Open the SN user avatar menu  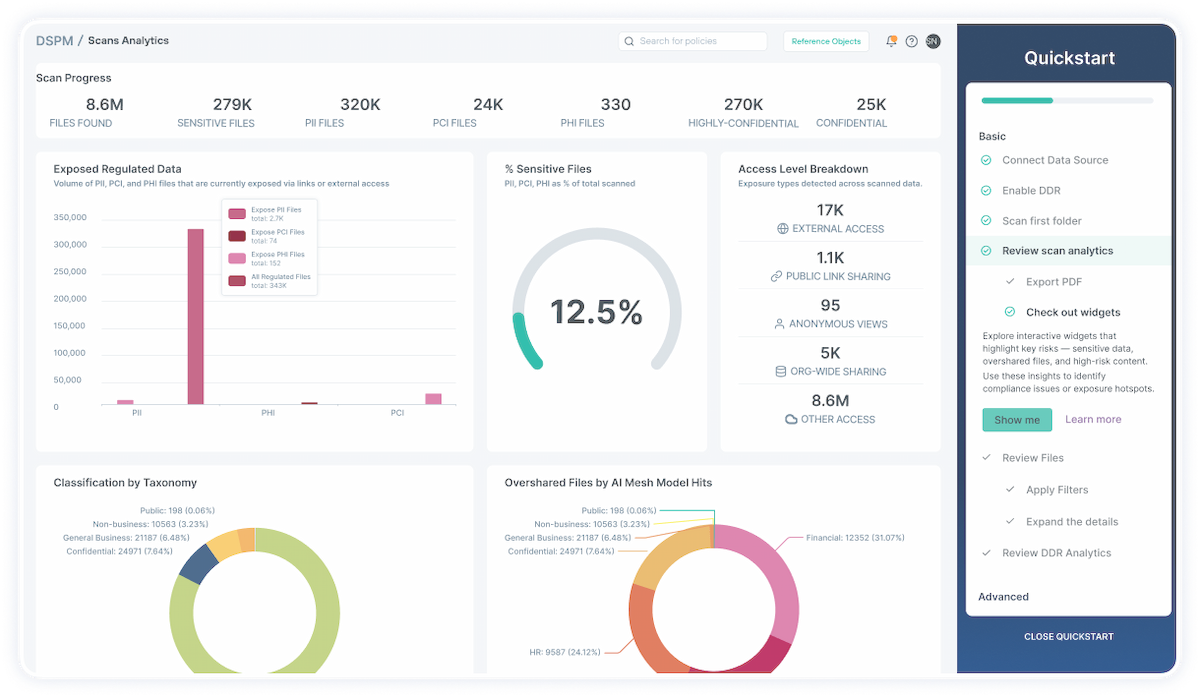tap(931, 40)
